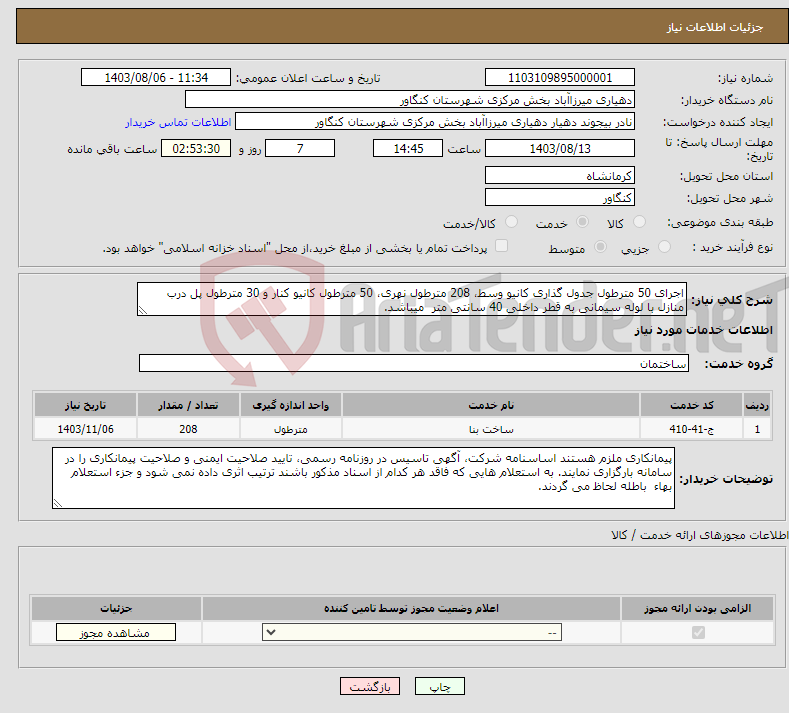
Task: Click the service code cell ج-41-410
Action: (692, 429)
